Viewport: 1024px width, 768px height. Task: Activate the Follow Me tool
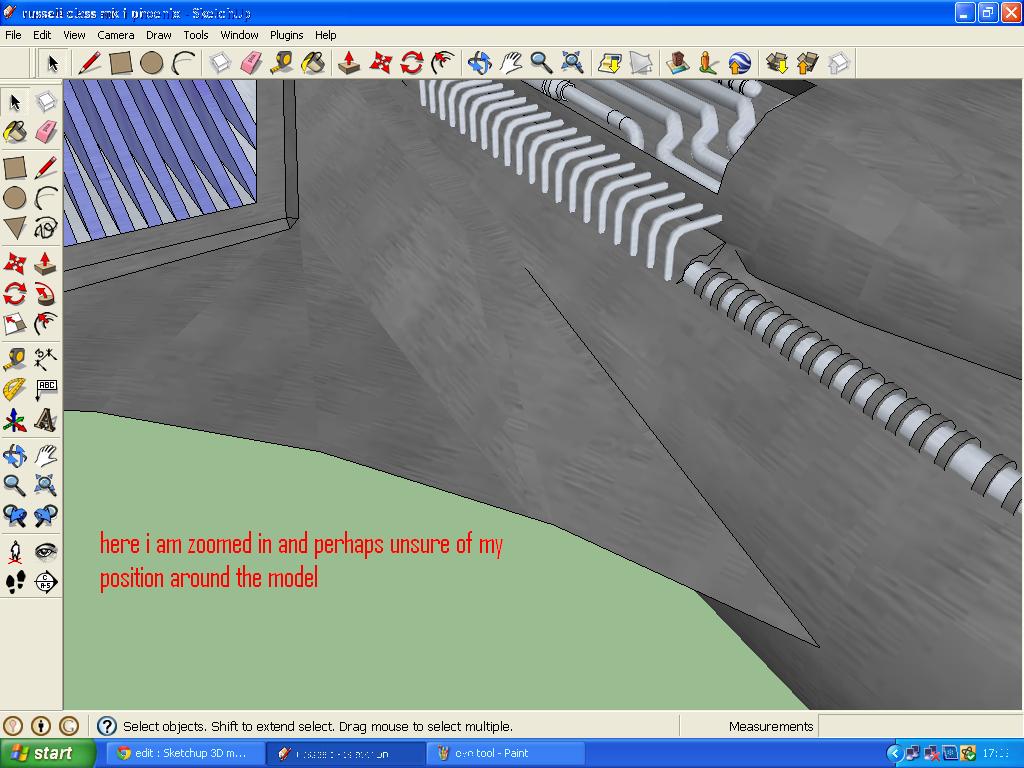[45, 293]
